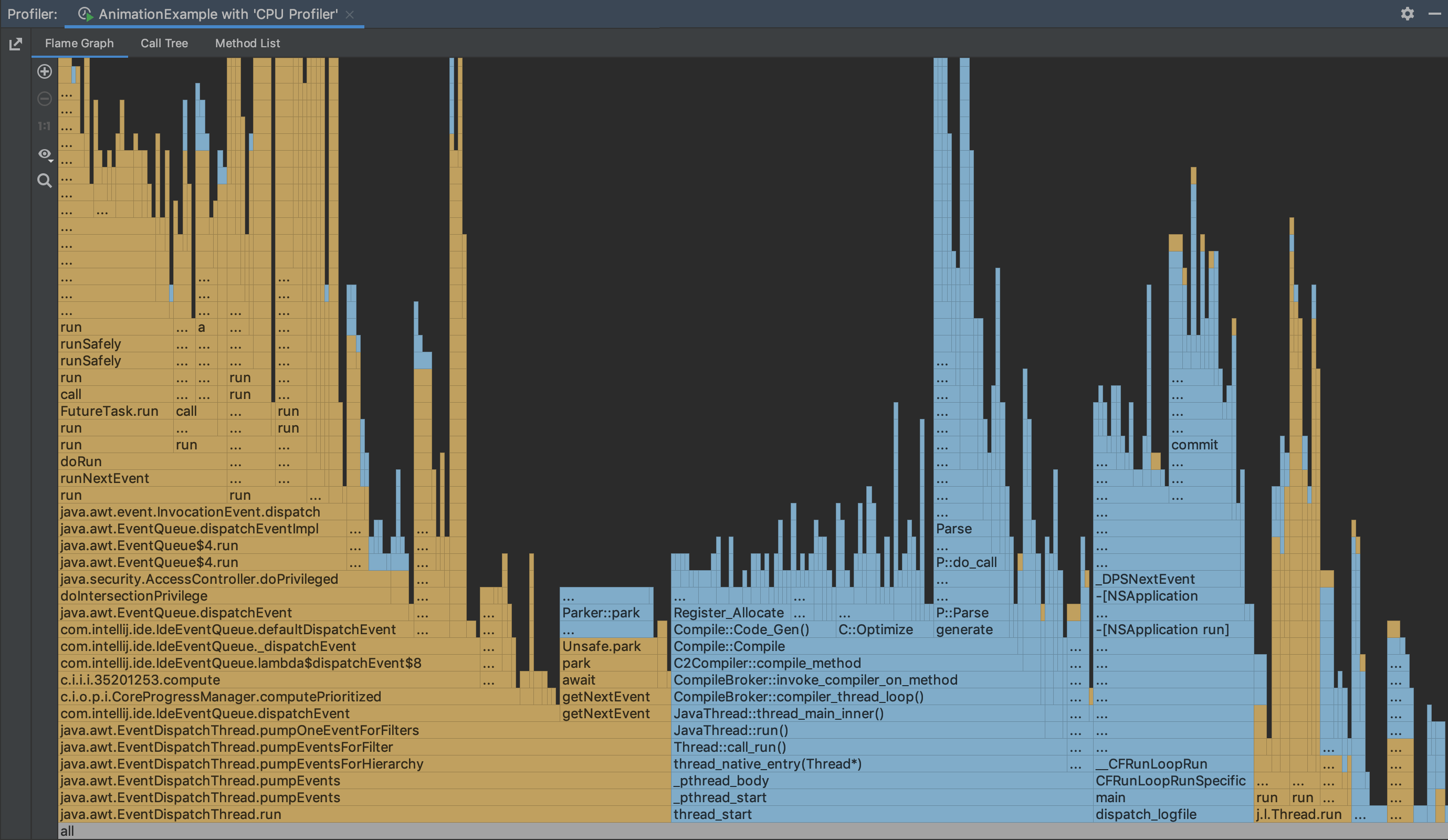Hide the profiler tool window
This screenshot has height=840, width=1448.
point(1434,14)
